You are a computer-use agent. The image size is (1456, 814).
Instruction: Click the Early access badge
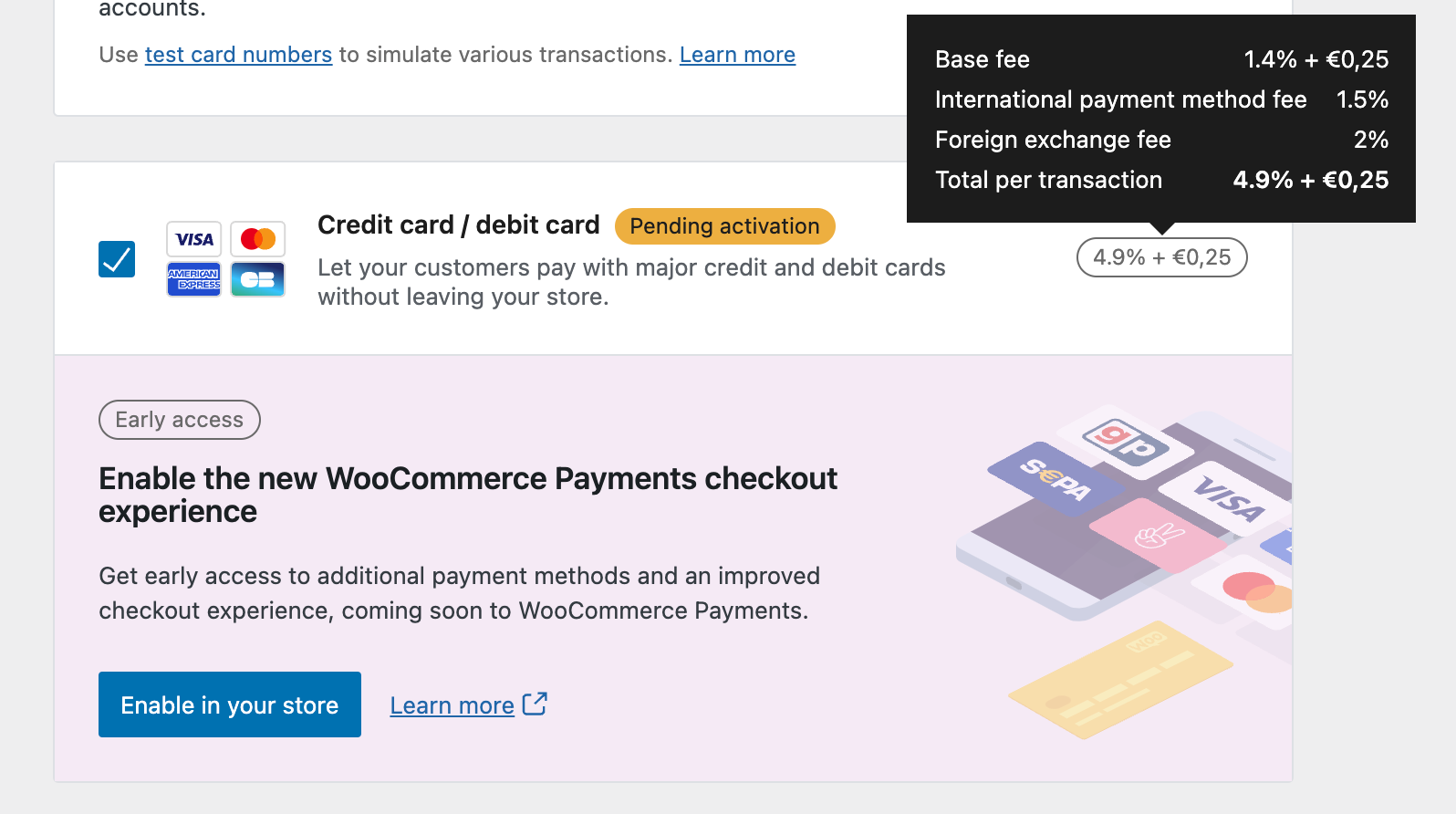(179, 420)
